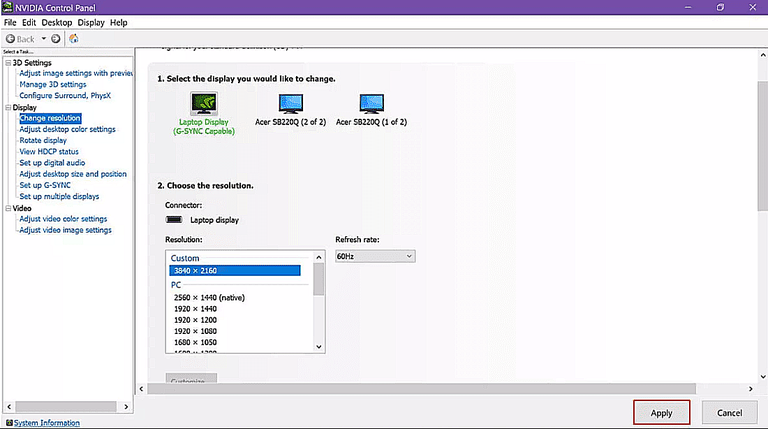Select the Acer SB220Q (2 of 2) monitor icon
The width and height of the screenshot is (768, 429).
(290, 103)
